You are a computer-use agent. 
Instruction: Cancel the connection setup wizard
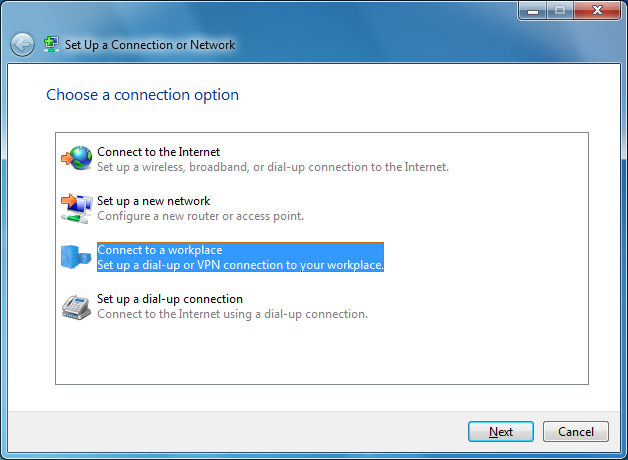[575, 432]
